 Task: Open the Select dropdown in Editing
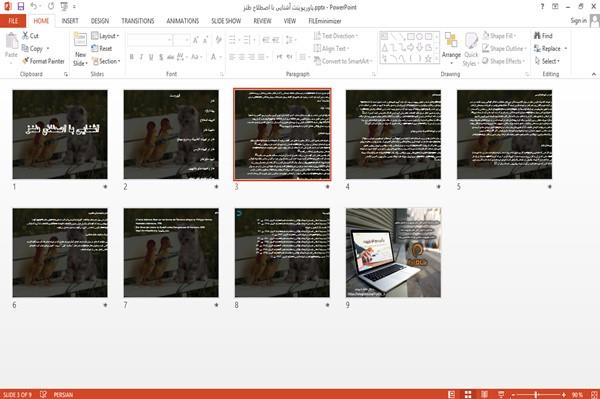point(547,61)
